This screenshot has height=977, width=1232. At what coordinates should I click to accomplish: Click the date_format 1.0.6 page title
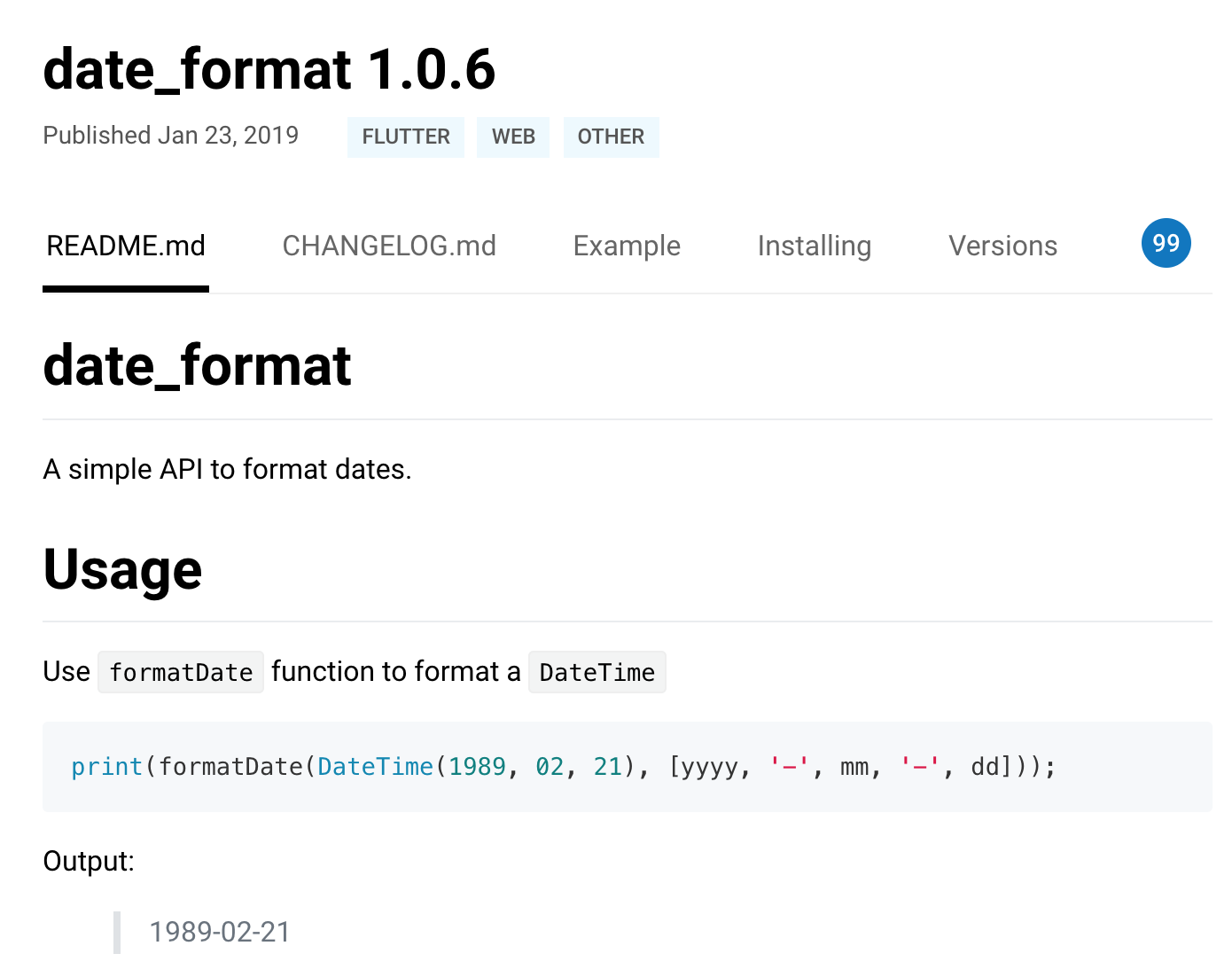point(269,69)
